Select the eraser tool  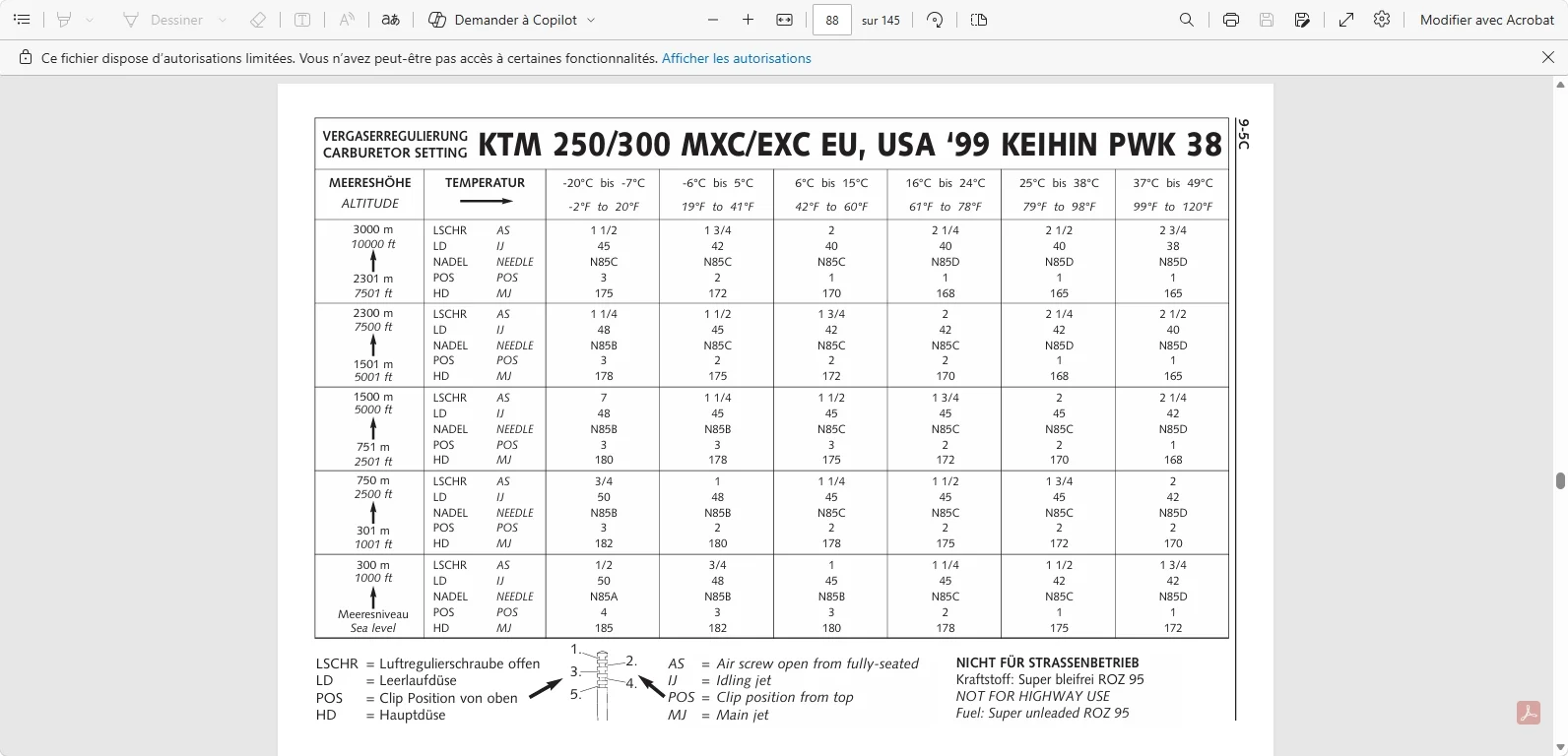[258, 20]
